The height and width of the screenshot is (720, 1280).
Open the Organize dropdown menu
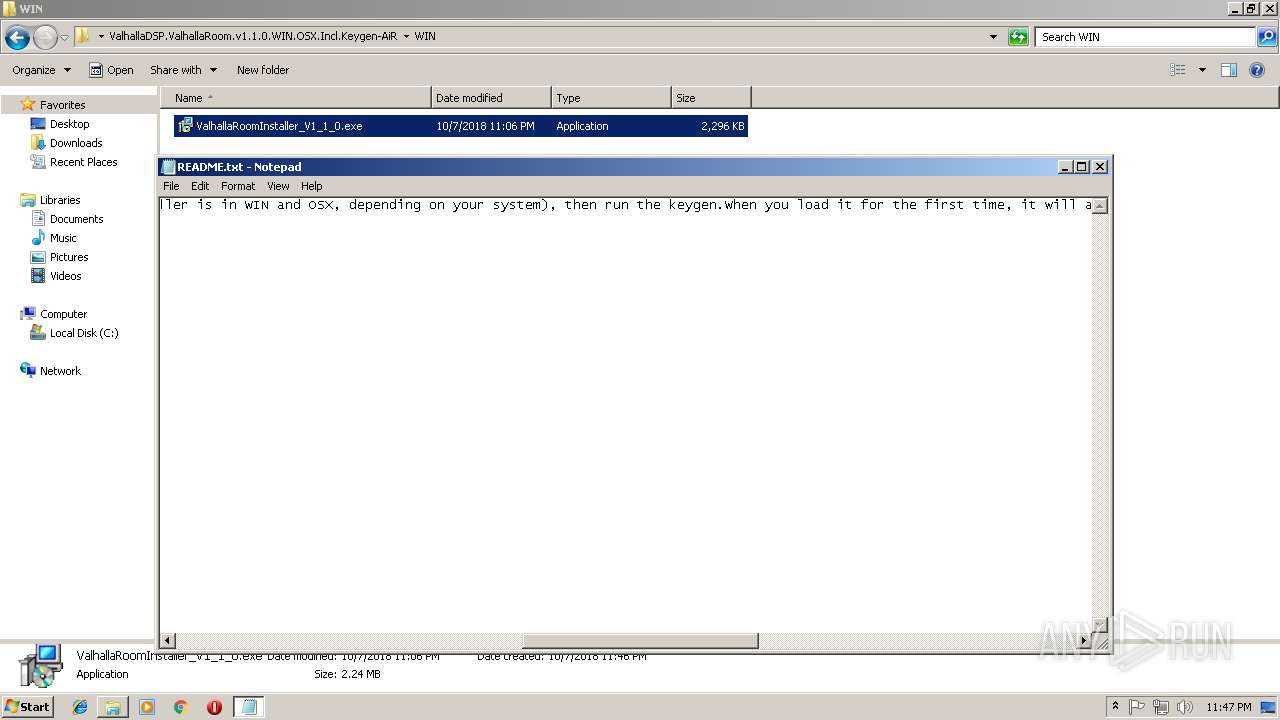pos(42,70)
